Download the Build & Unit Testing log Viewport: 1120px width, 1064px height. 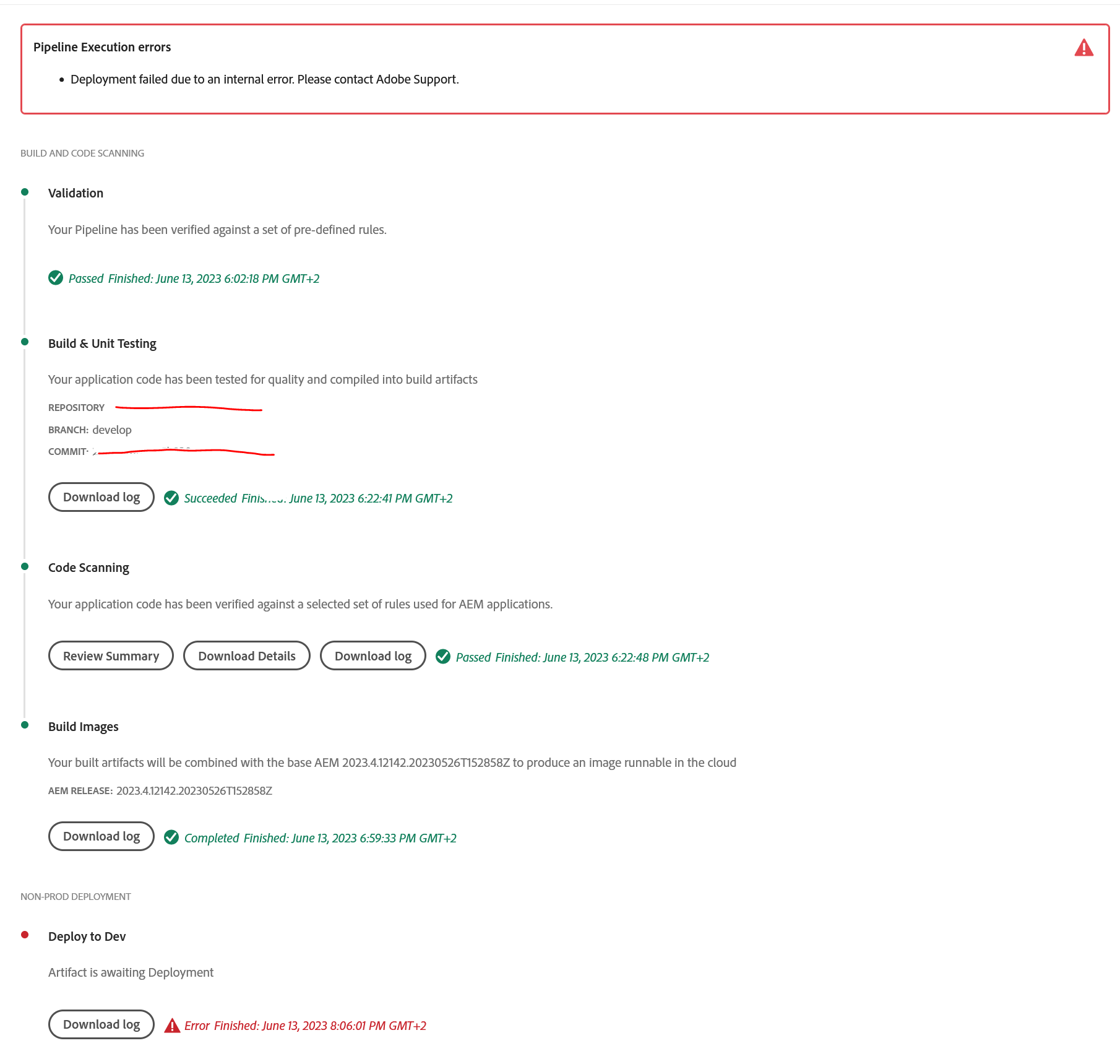coord(101,497)
